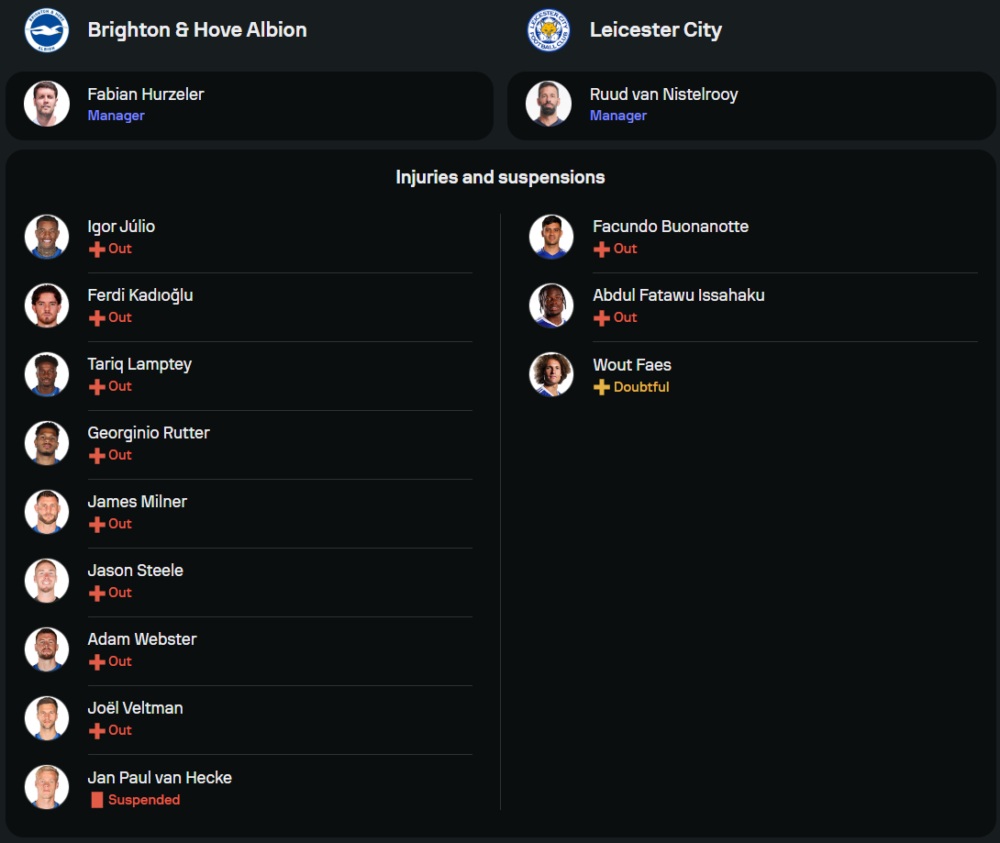Open Ferdi Kadıoğlu's player profile
Image resolution: width=1000 pixels, height=843 pixels.
click(140, 295)
